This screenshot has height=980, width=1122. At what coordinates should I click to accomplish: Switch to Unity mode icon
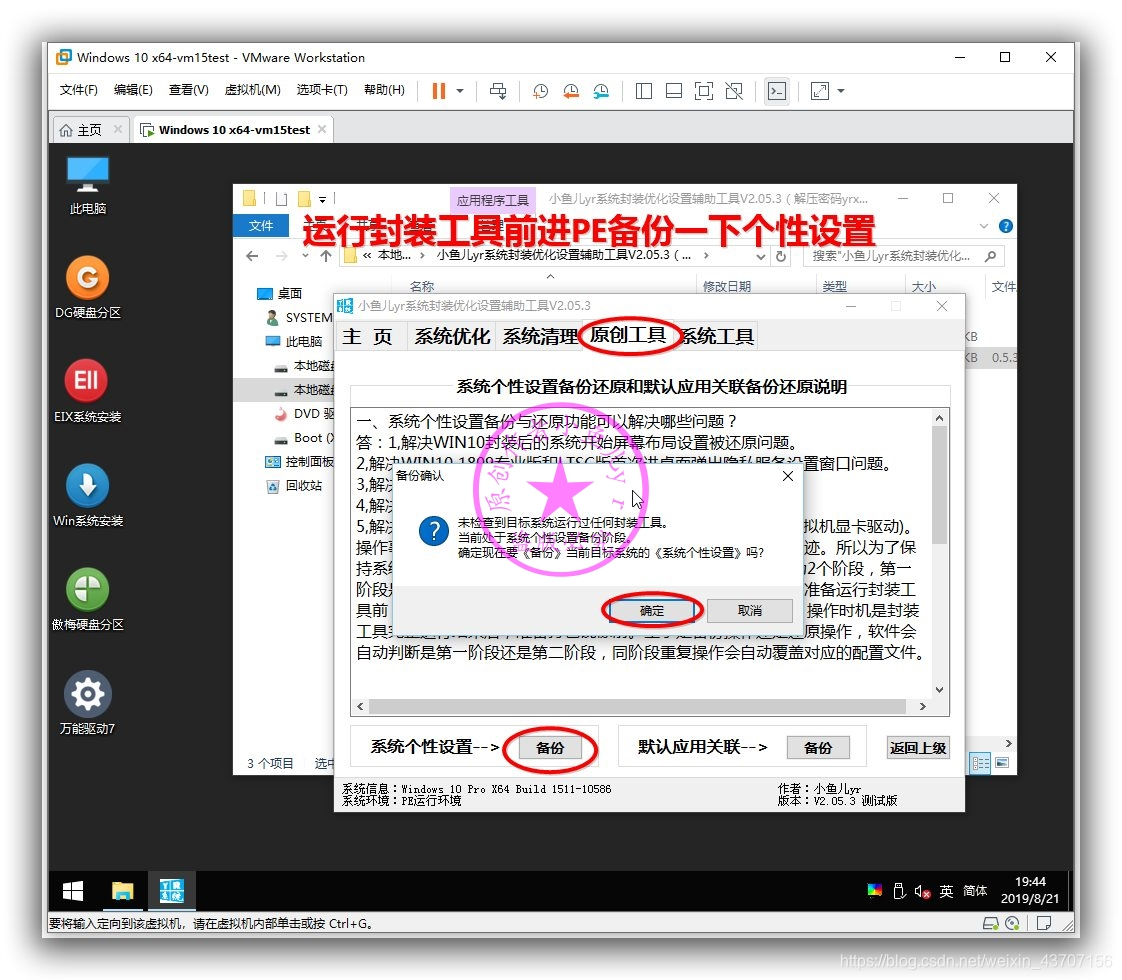[x=734, y=91]
